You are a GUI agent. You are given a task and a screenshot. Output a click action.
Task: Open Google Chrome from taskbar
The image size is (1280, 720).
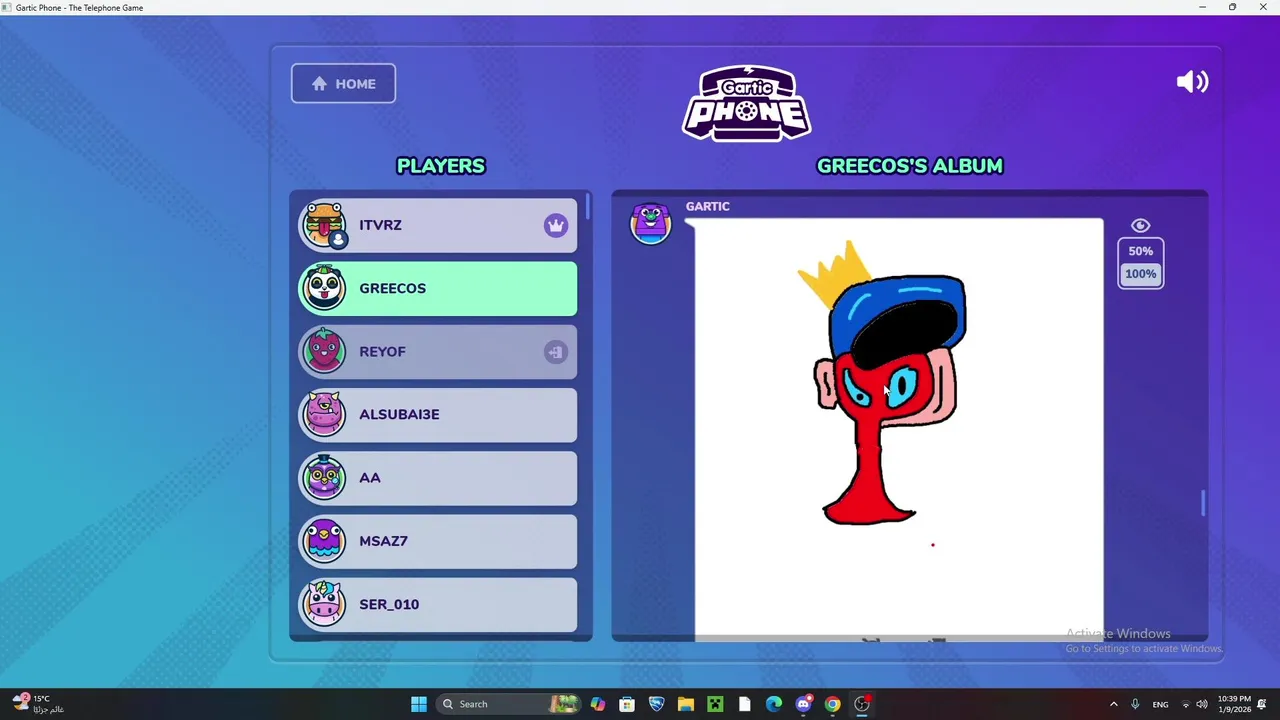click(x=832, y=704)
